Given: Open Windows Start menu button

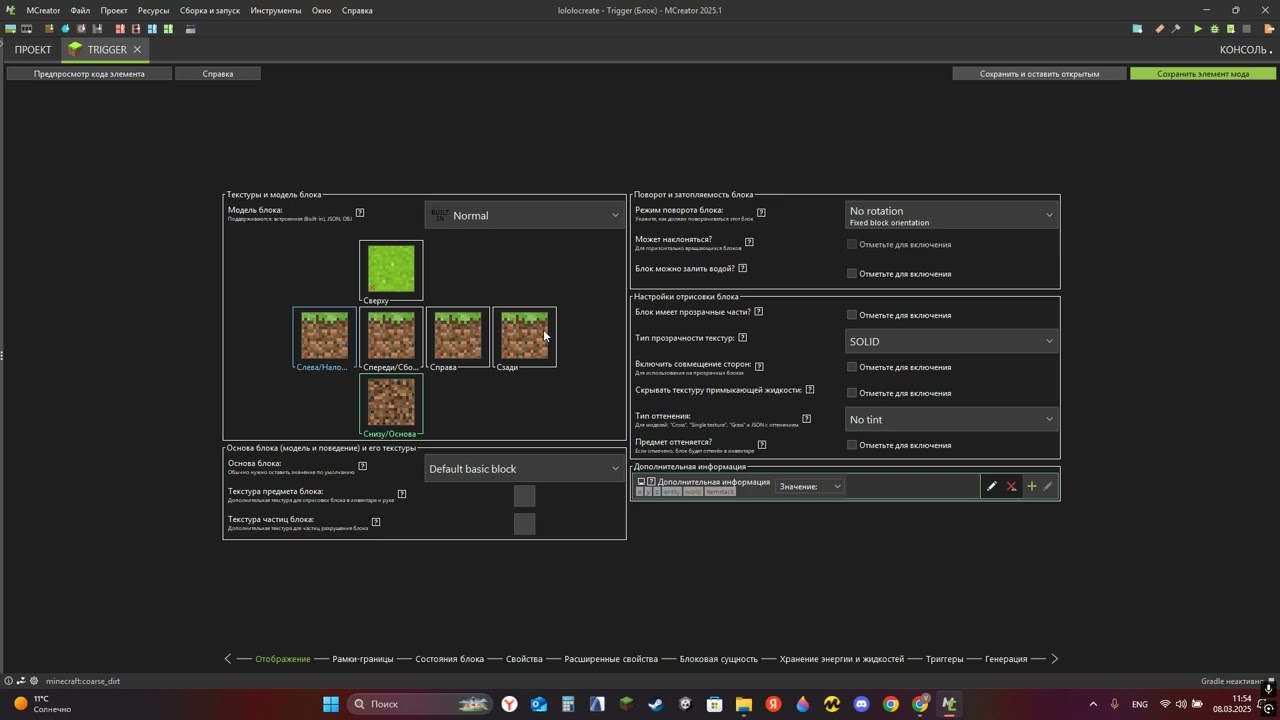Looking at the screenshot, I should coord(330,704).
